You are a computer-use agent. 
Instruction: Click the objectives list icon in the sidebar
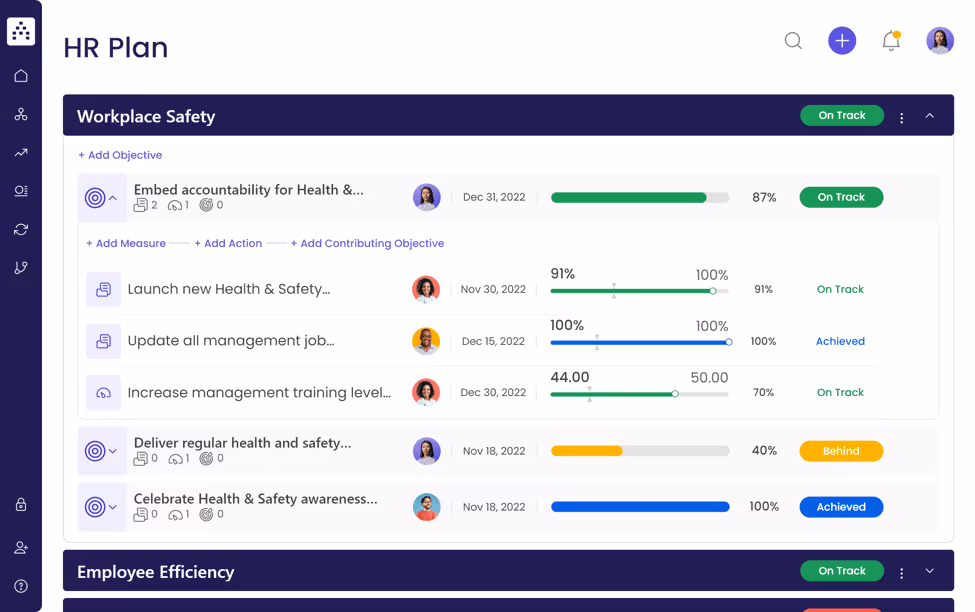(x=21, y=190)
